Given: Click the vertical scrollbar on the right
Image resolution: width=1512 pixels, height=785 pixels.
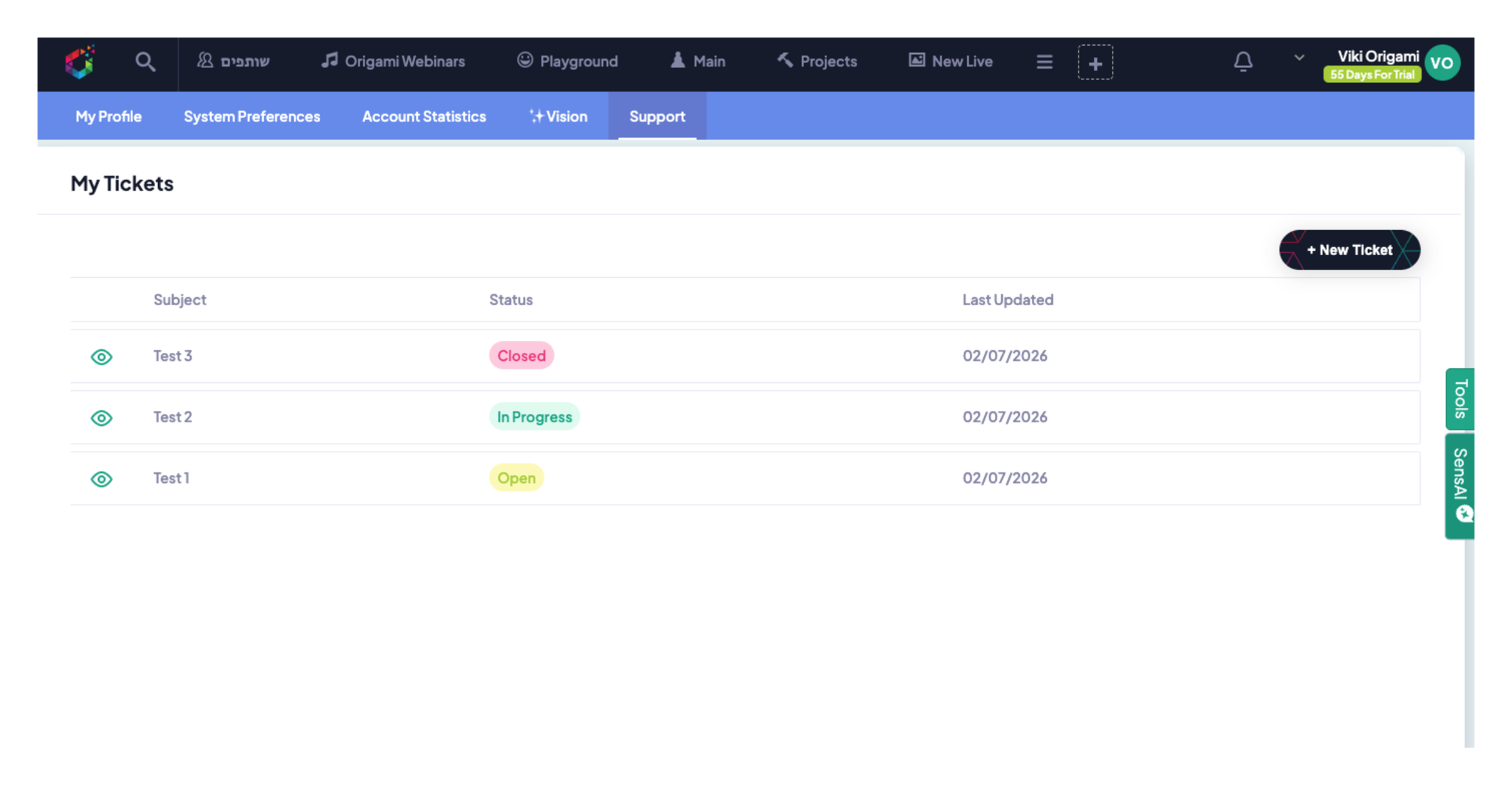Looking at the screenshot, I should coord(1469,447).
